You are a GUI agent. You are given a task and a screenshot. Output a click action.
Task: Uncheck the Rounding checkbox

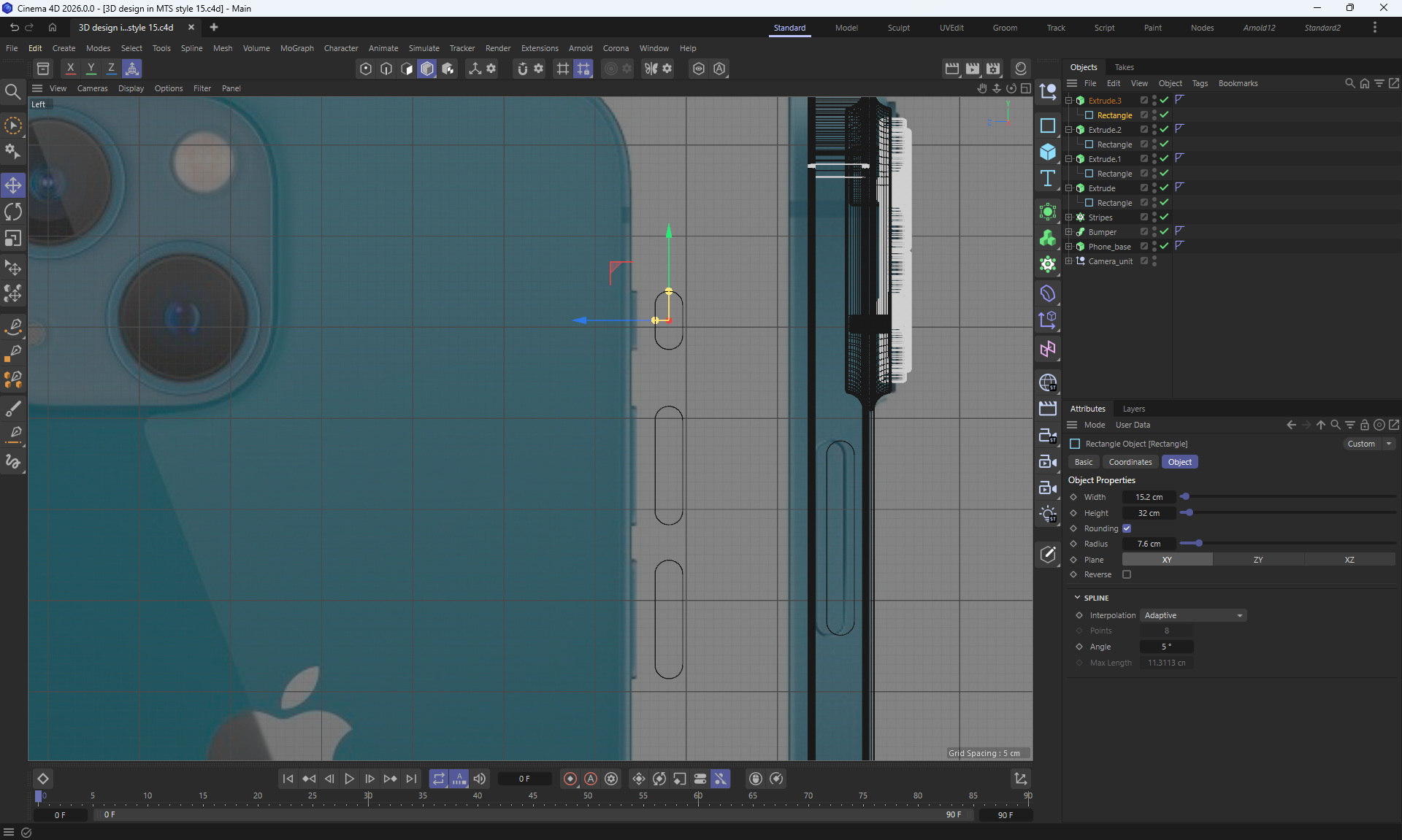point(1127,528)
